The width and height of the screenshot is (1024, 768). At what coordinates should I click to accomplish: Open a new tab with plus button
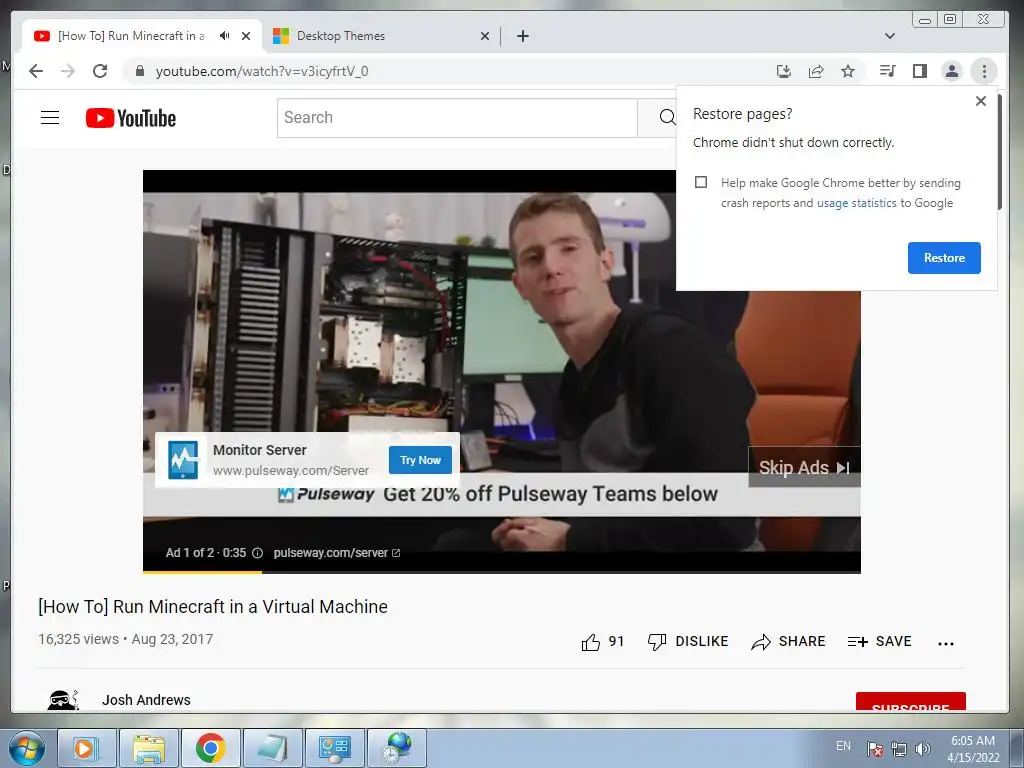click(522, 36)
